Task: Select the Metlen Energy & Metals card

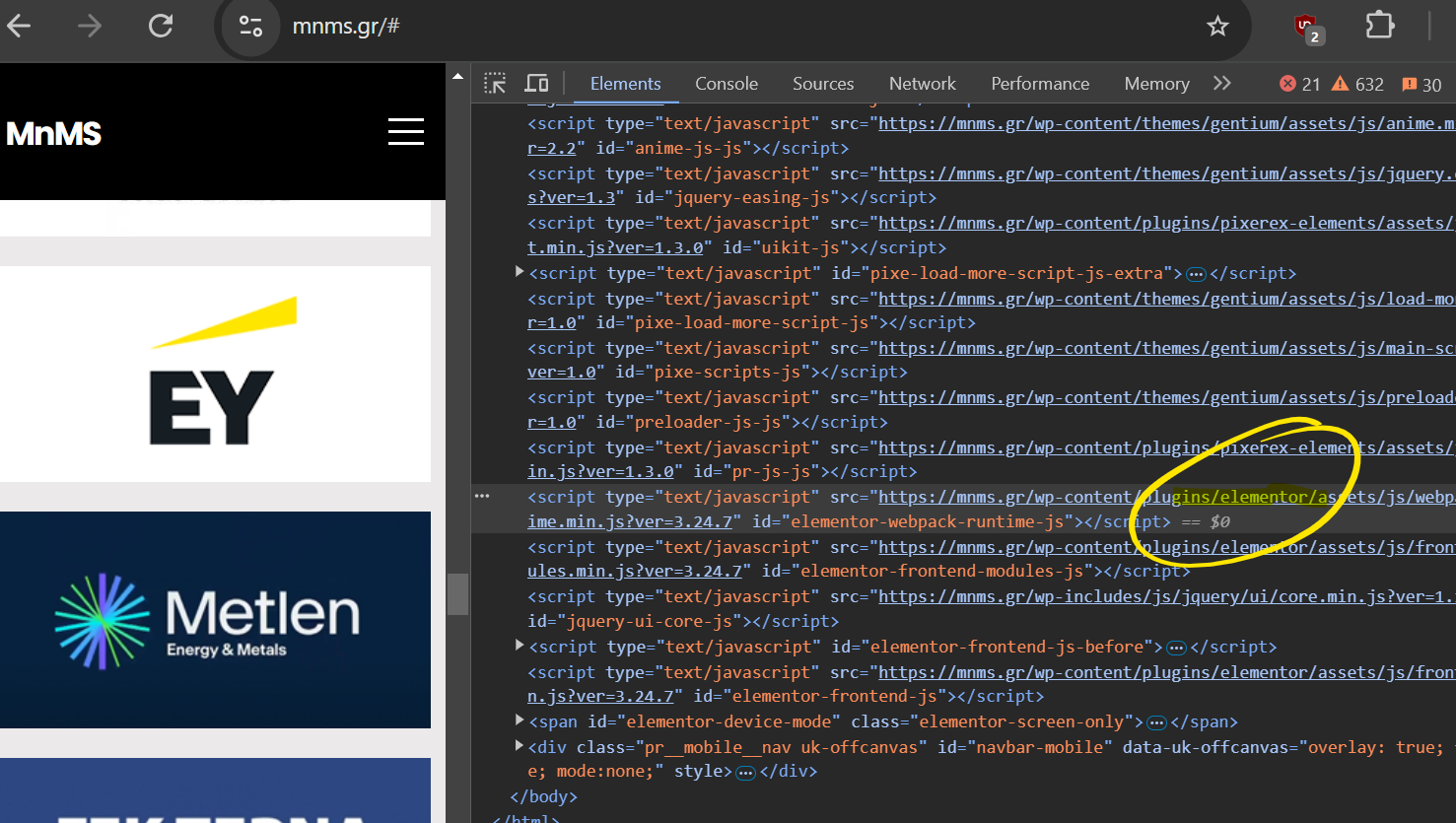Action: click(x=215, y=620)
